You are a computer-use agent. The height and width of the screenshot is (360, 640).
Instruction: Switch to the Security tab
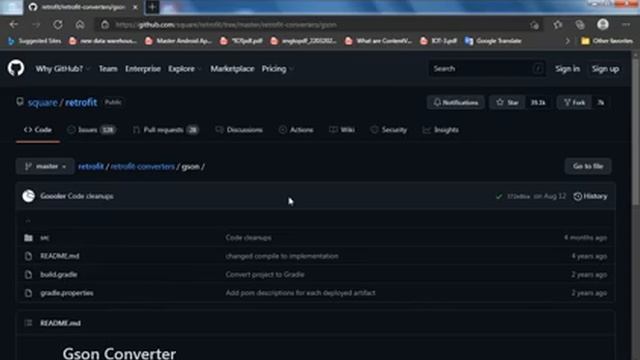[389, 130]
